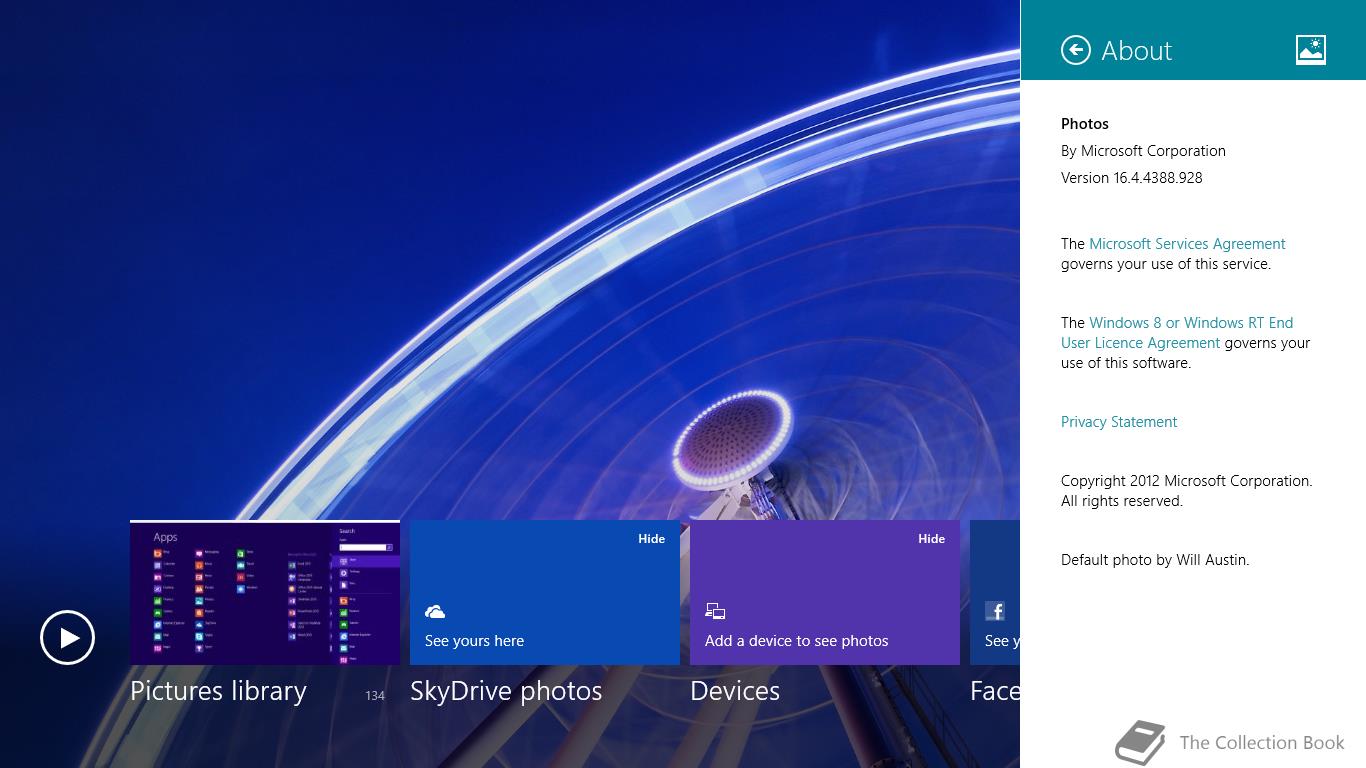
Task: Open Windows 8 End User Licence Agreement link
Action: point(1177,333)
